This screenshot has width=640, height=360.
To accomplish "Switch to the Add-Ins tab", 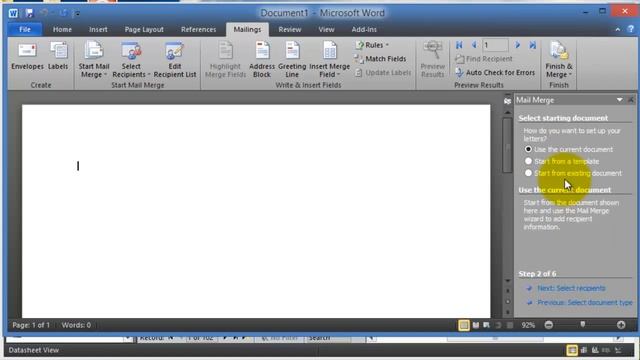I will (364, 29).
